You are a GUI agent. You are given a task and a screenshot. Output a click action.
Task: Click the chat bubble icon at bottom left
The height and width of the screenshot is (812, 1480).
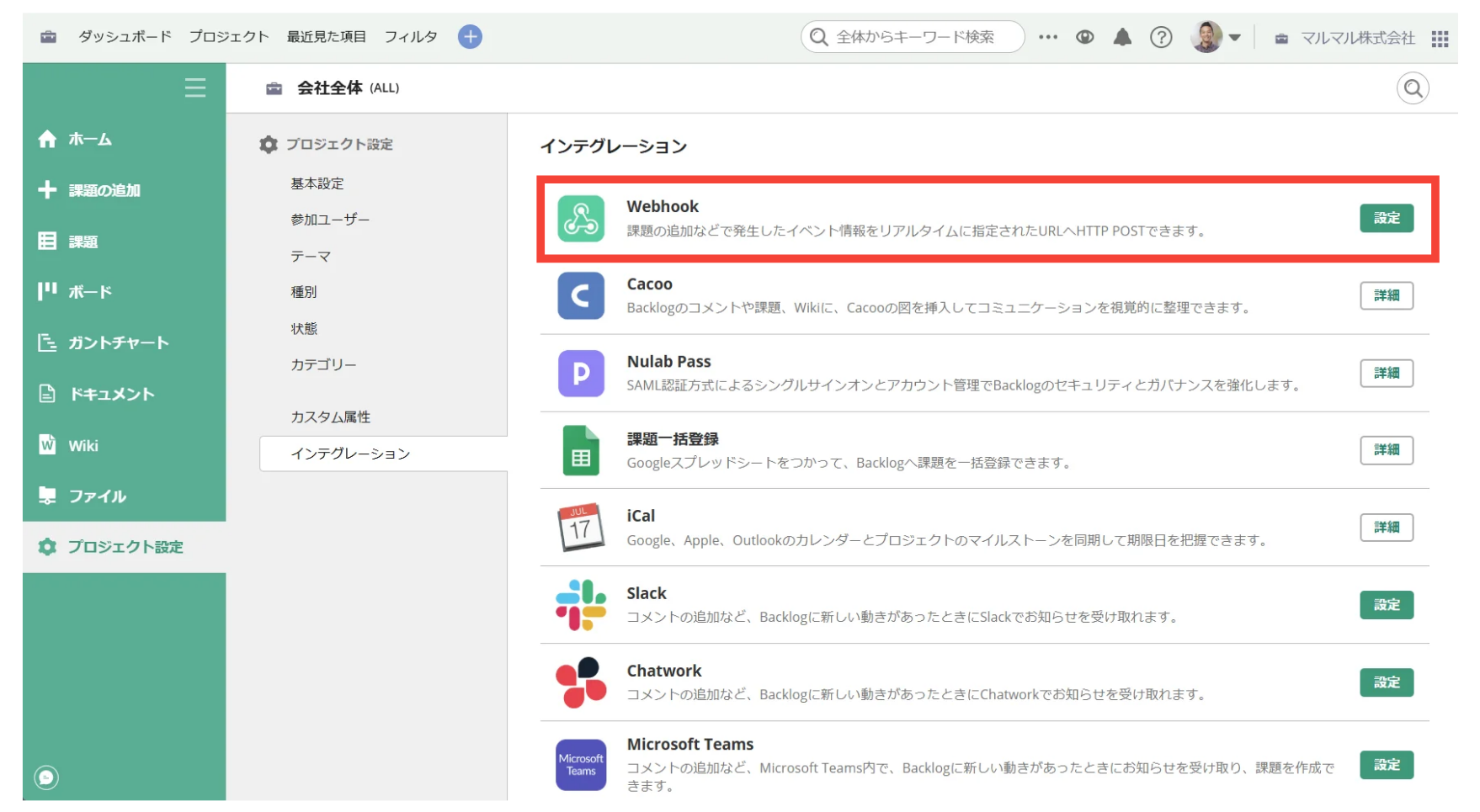(x=46, y=778)
